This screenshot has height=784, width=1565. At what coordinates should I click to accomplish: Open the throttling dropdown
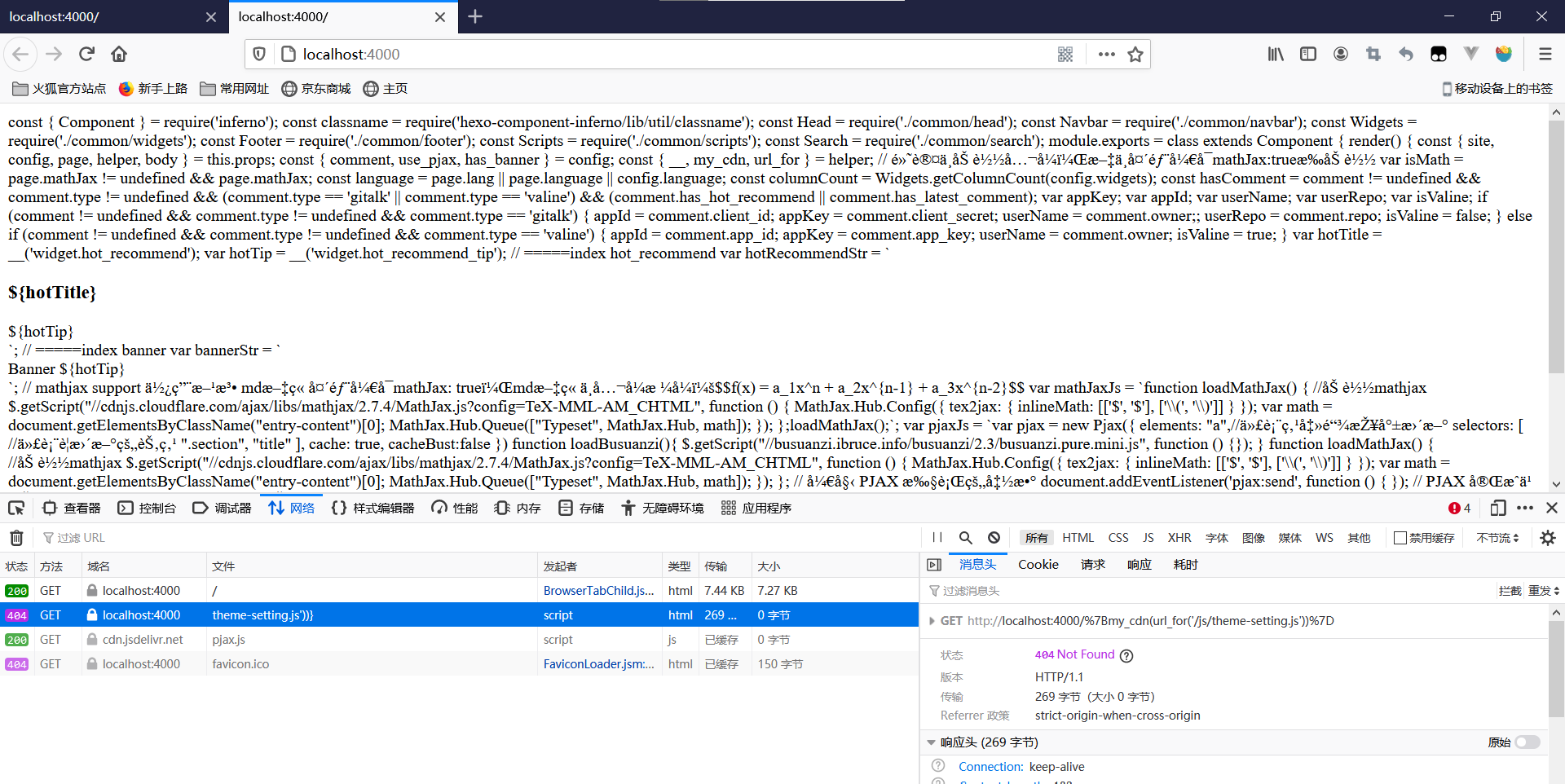tap(1497, 538)
